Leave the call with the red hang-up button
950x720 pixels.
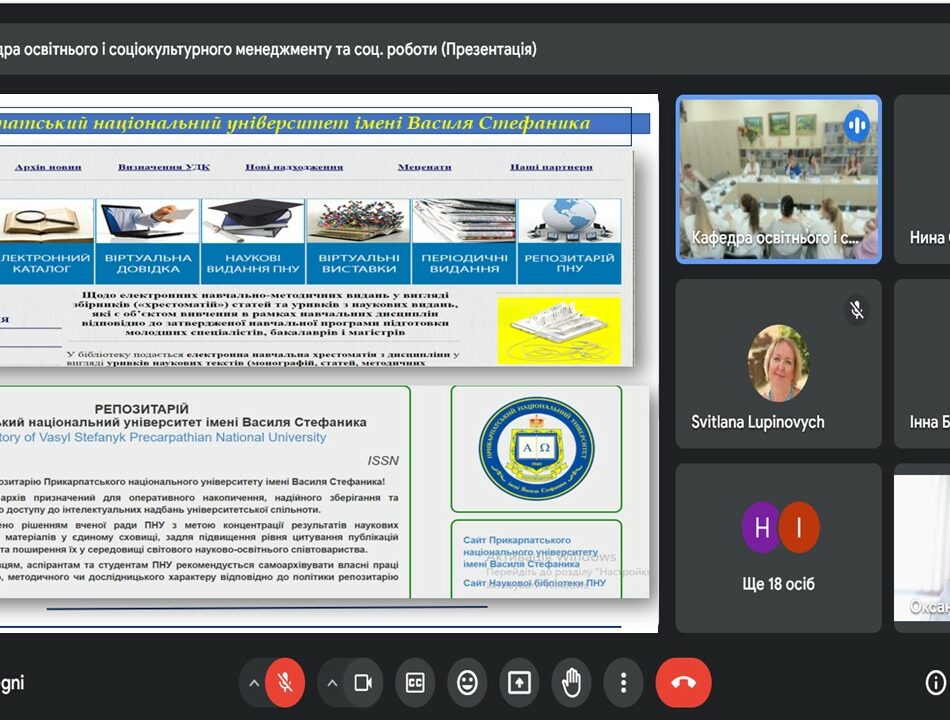(683, 683)
